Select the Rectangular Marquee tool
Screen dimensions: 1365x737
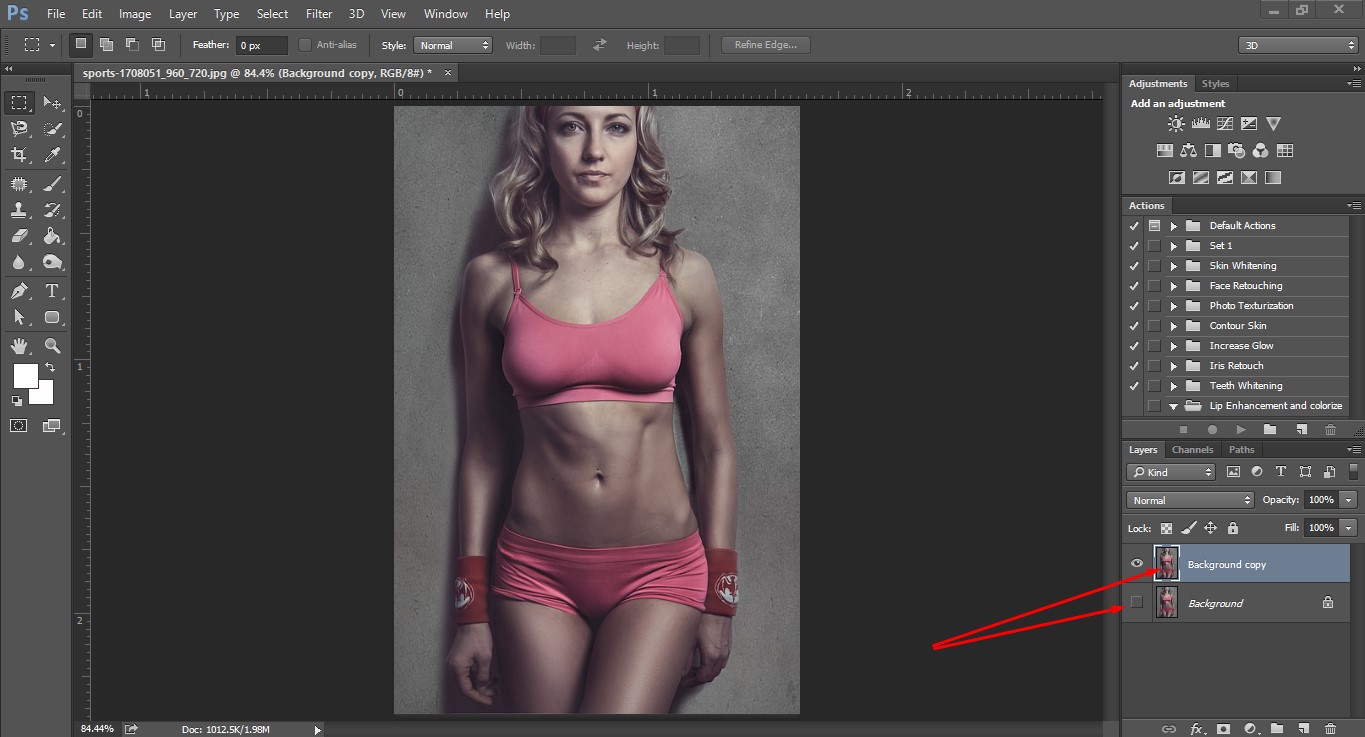(19, 103)
